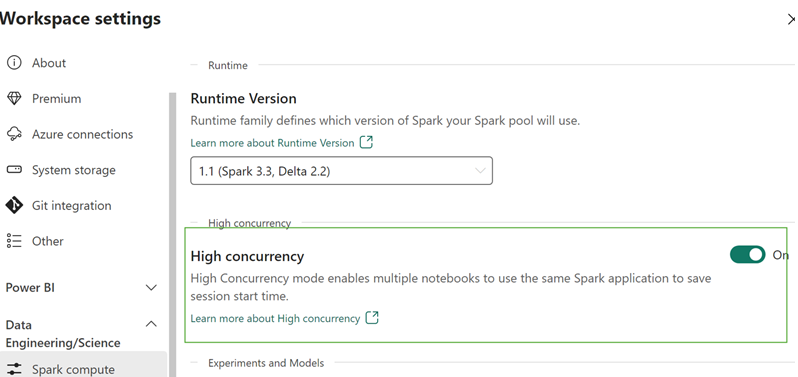Open Learn more about High concurrency link
Screen dimensions: 798x377
(275, 319)
